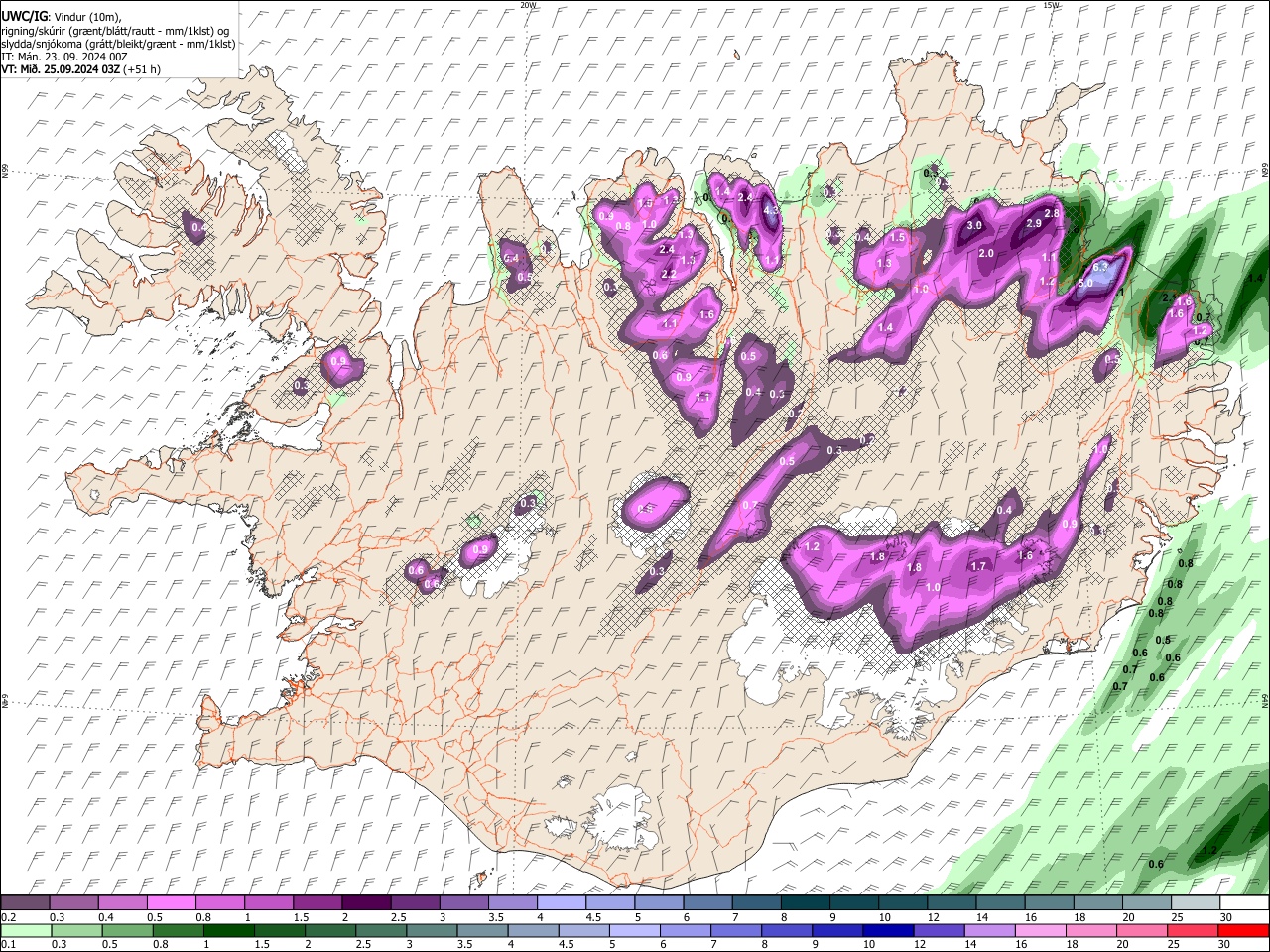Click the bright pink swatch between 0.5 and 0.8
Image resolution: width=1270 pixels, height=952 pixels.
(173, 903)
